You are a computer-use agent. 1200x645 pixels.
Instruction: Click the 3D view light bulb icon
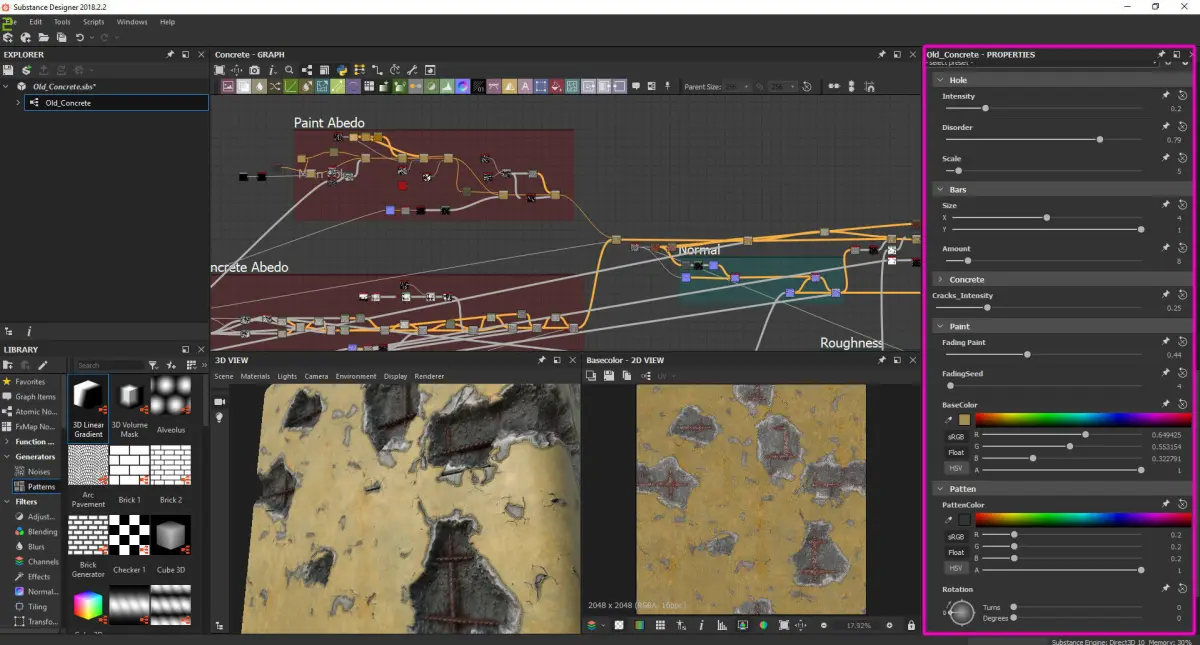click(220, 418)
